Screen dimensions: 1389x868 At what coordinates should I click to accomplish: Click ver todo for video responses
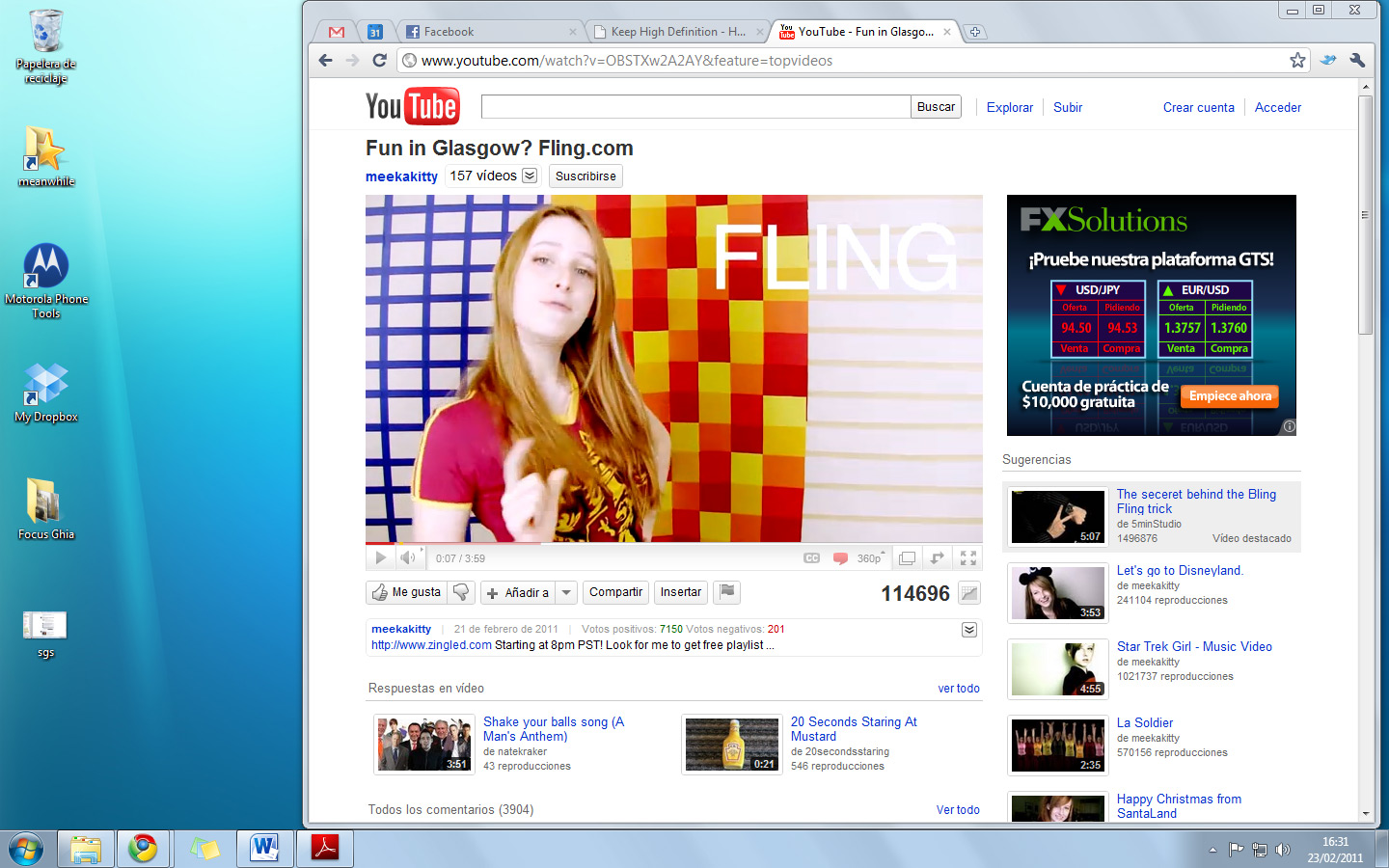pos(959,689)
